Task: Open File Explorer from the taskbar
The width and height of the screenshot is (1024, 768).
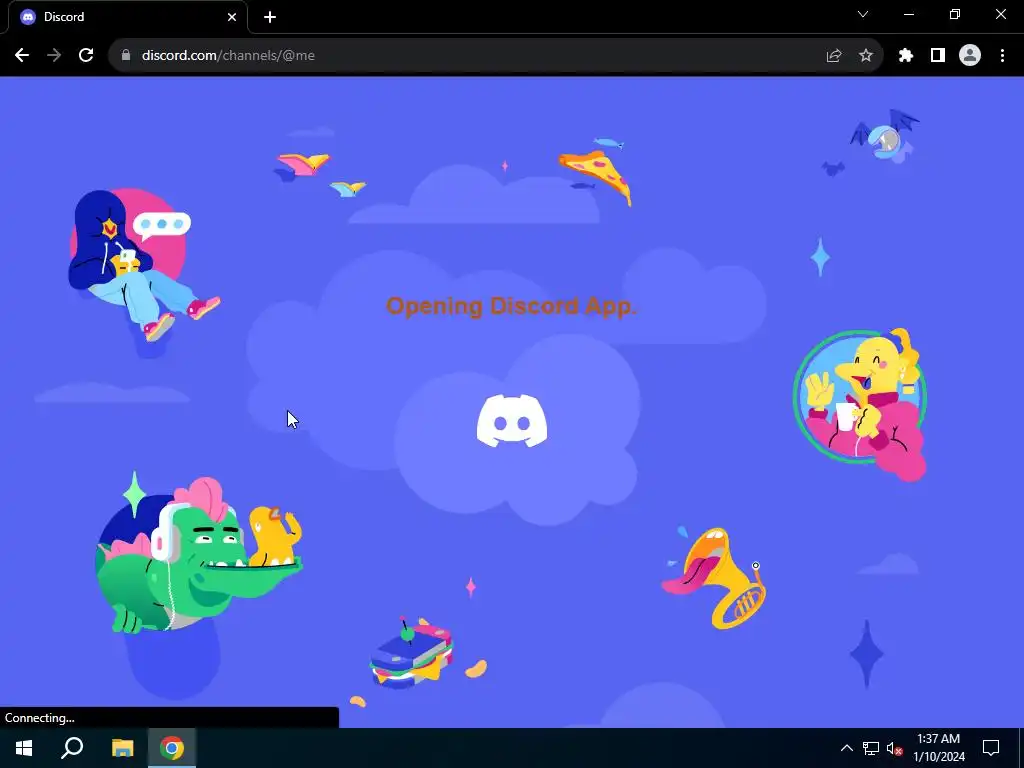Action: coord(122,748)
